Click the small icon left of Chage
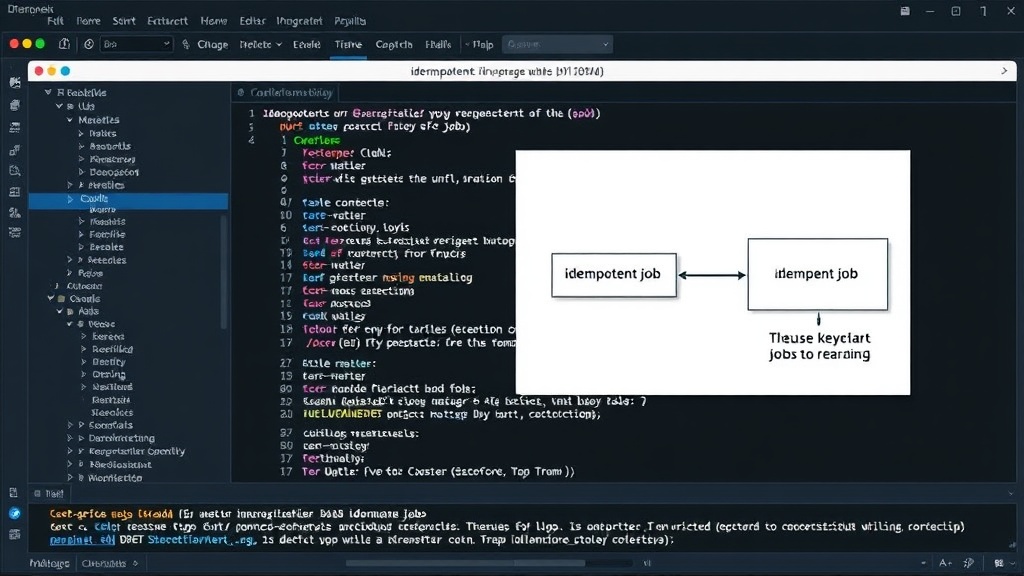Image resolution: width=1024 pixels, height=576 pixels. pos(186,44)
